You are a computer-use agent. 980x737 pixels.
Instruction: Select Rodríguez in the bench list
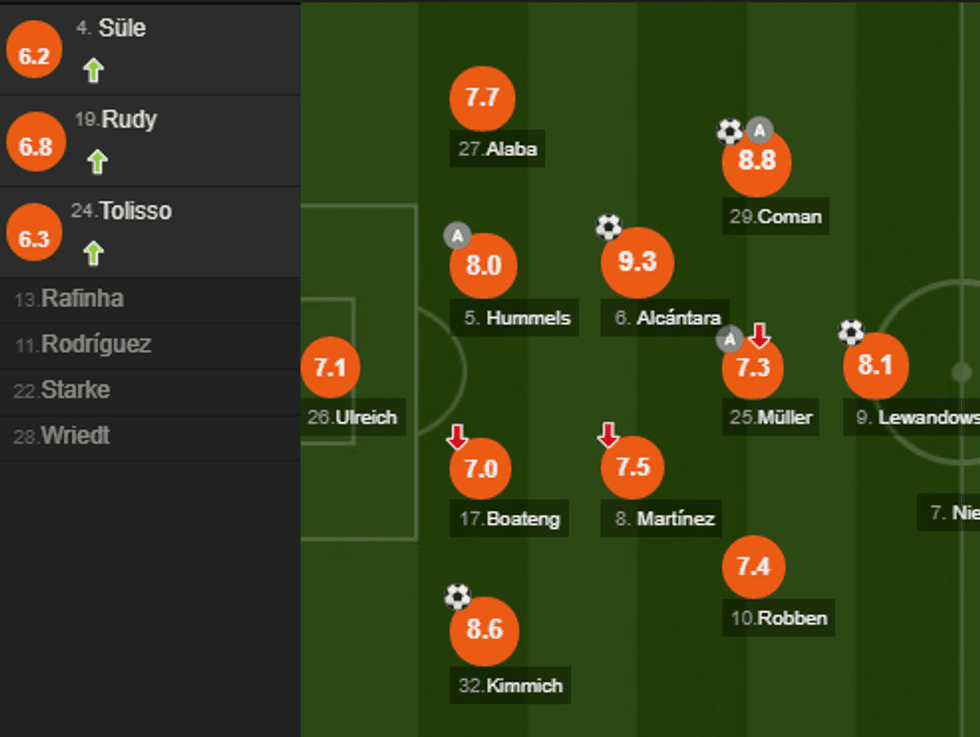click(x=84, y=345)
